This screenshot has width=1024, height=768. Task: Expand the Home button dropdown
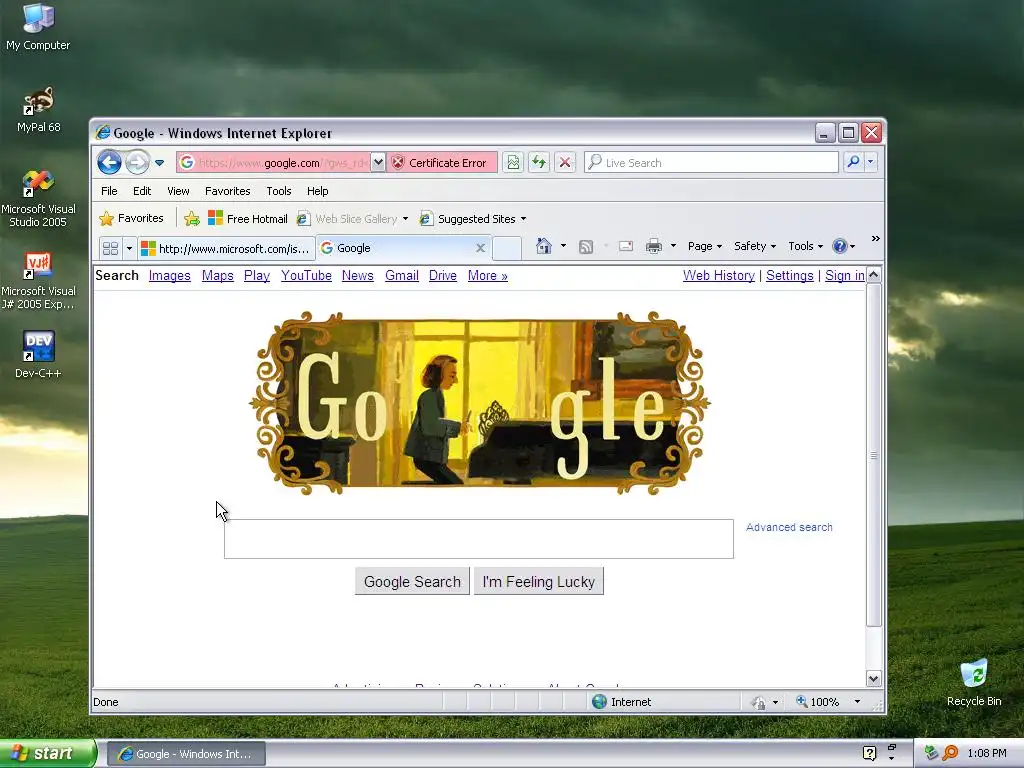click(563, 246)
